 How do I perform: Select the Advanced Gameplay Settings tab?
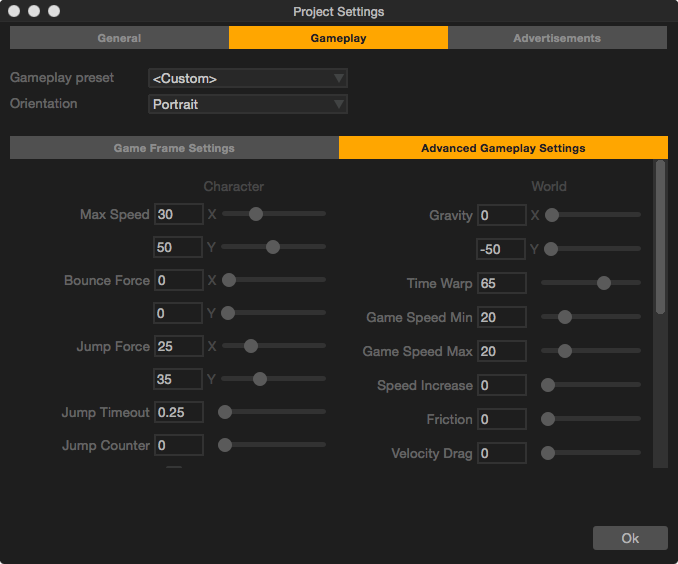coord(503,148)
